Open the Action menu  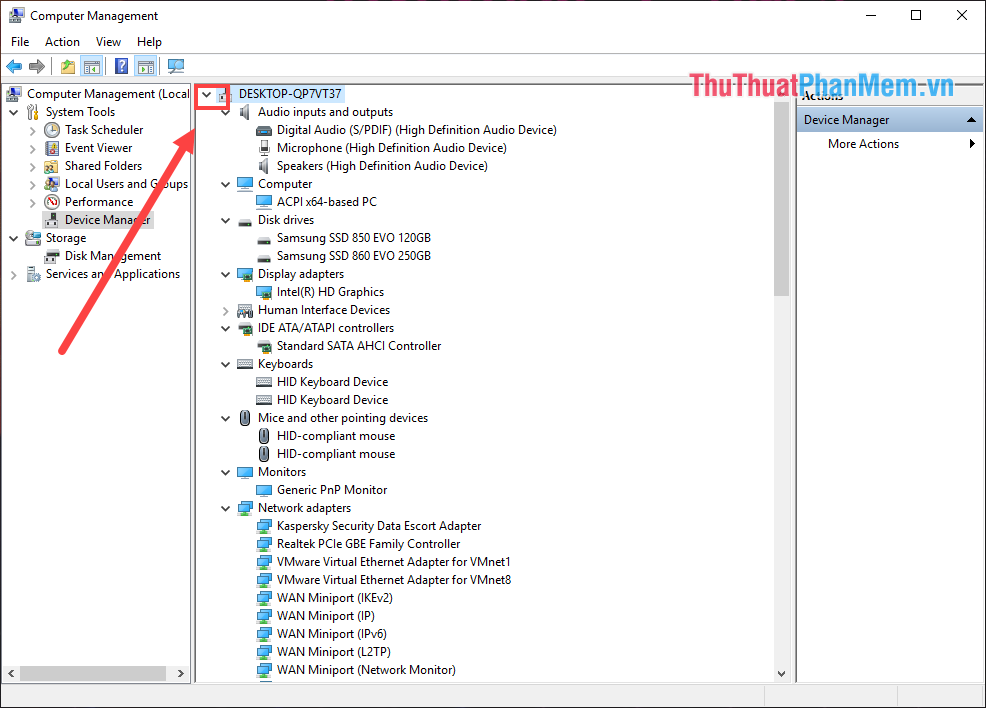pos(62,41)
